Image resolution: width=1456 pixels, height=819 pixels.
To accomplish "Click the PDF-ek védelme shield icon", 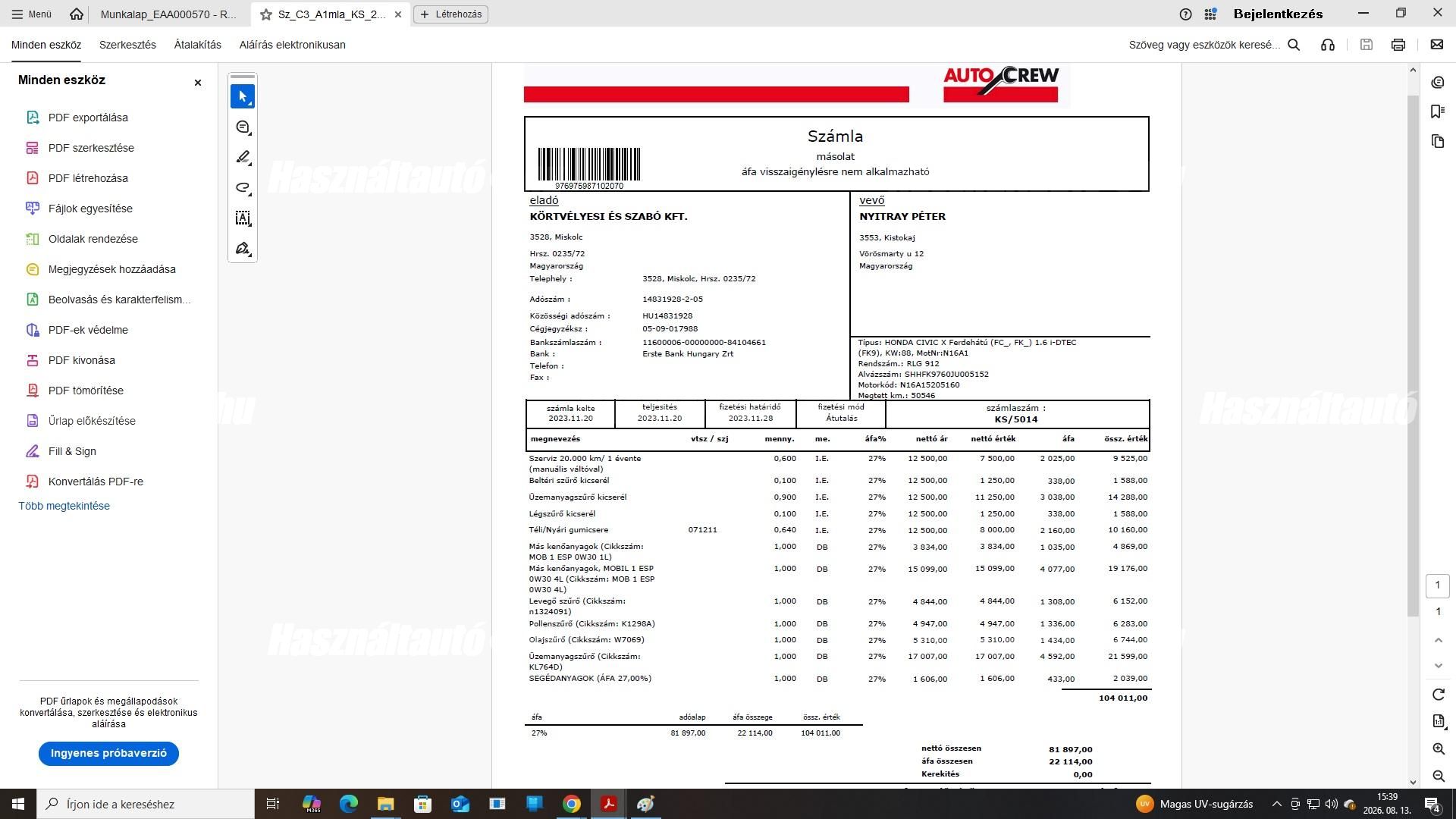I will pos(33,330).
